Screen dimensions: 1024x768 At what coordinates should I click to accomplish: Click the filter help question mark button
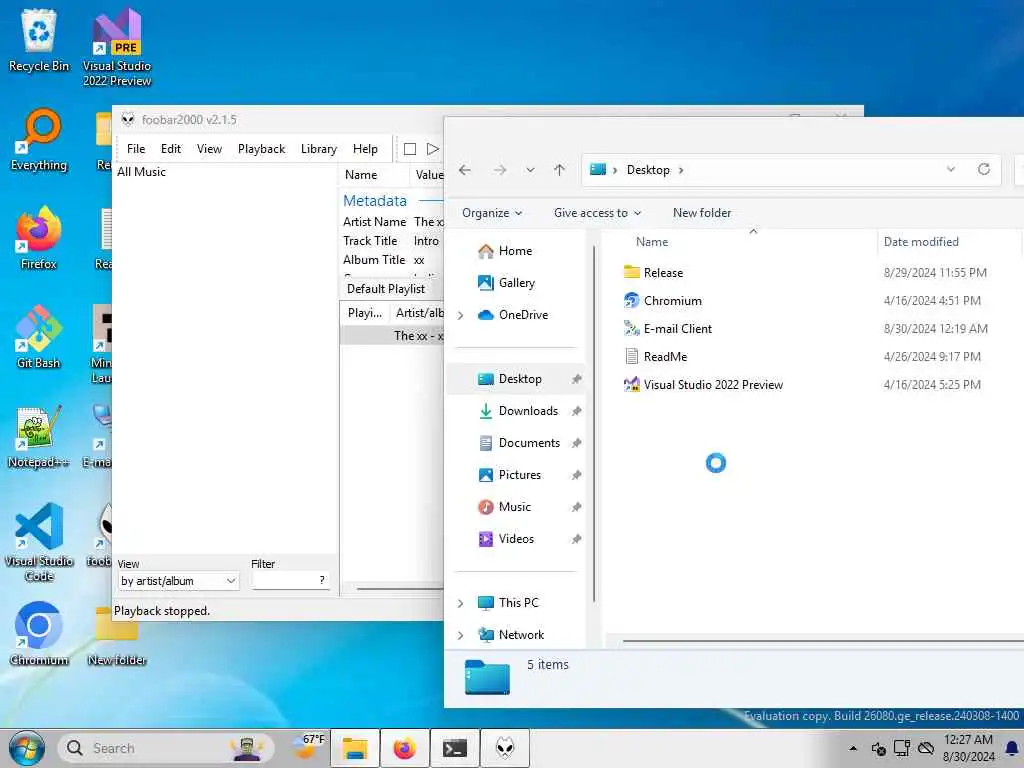[322, 580]
